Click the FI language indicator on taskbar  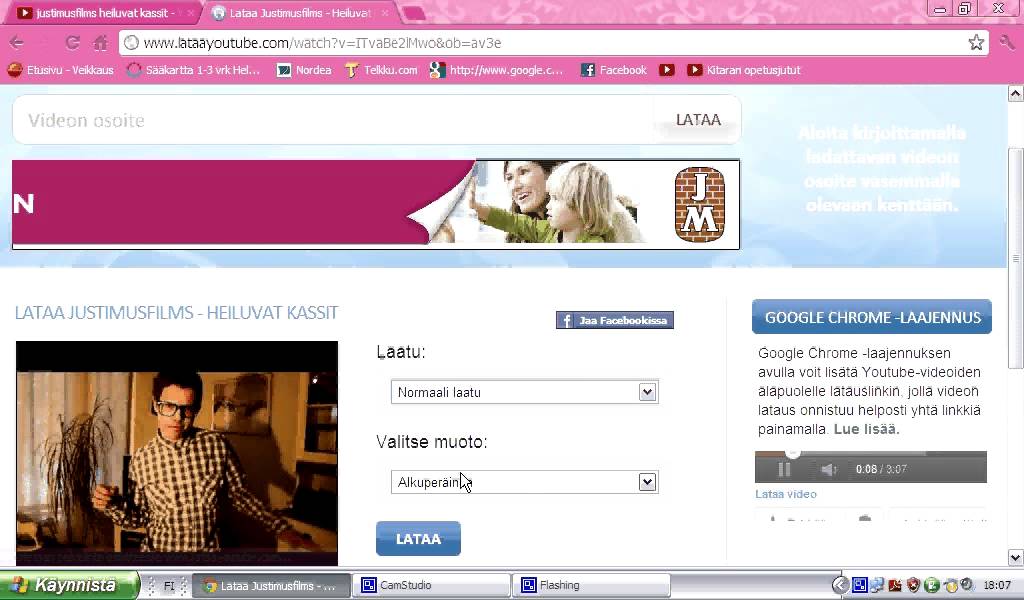pos(169,586)
